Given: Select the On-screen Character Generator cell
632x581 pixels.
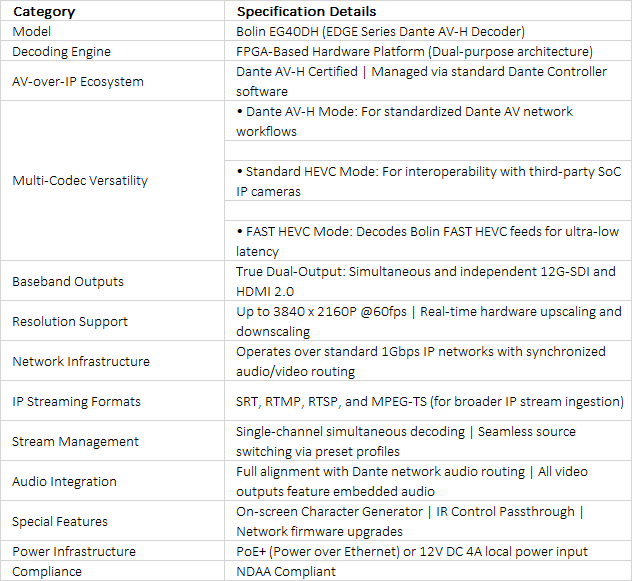Looking at the screenshot, I should click(x=428, y=521).
